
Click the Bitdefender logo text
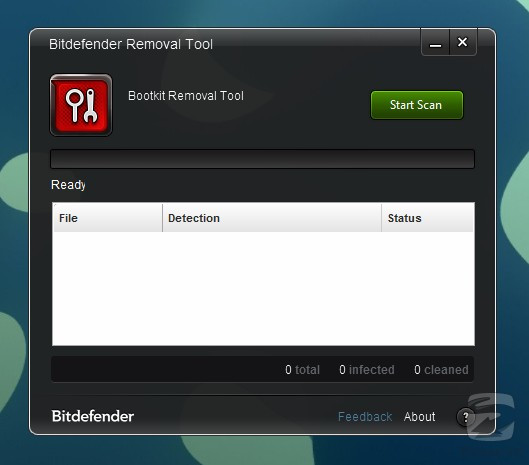(93, 416)
